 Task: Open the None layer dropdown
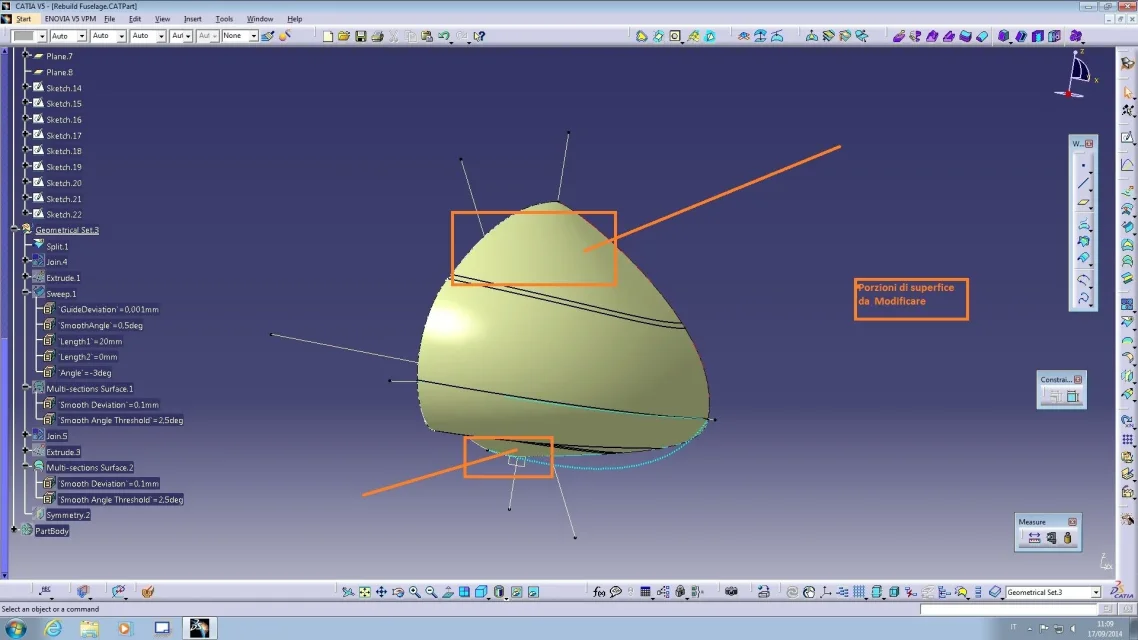[x=253, y=36]
